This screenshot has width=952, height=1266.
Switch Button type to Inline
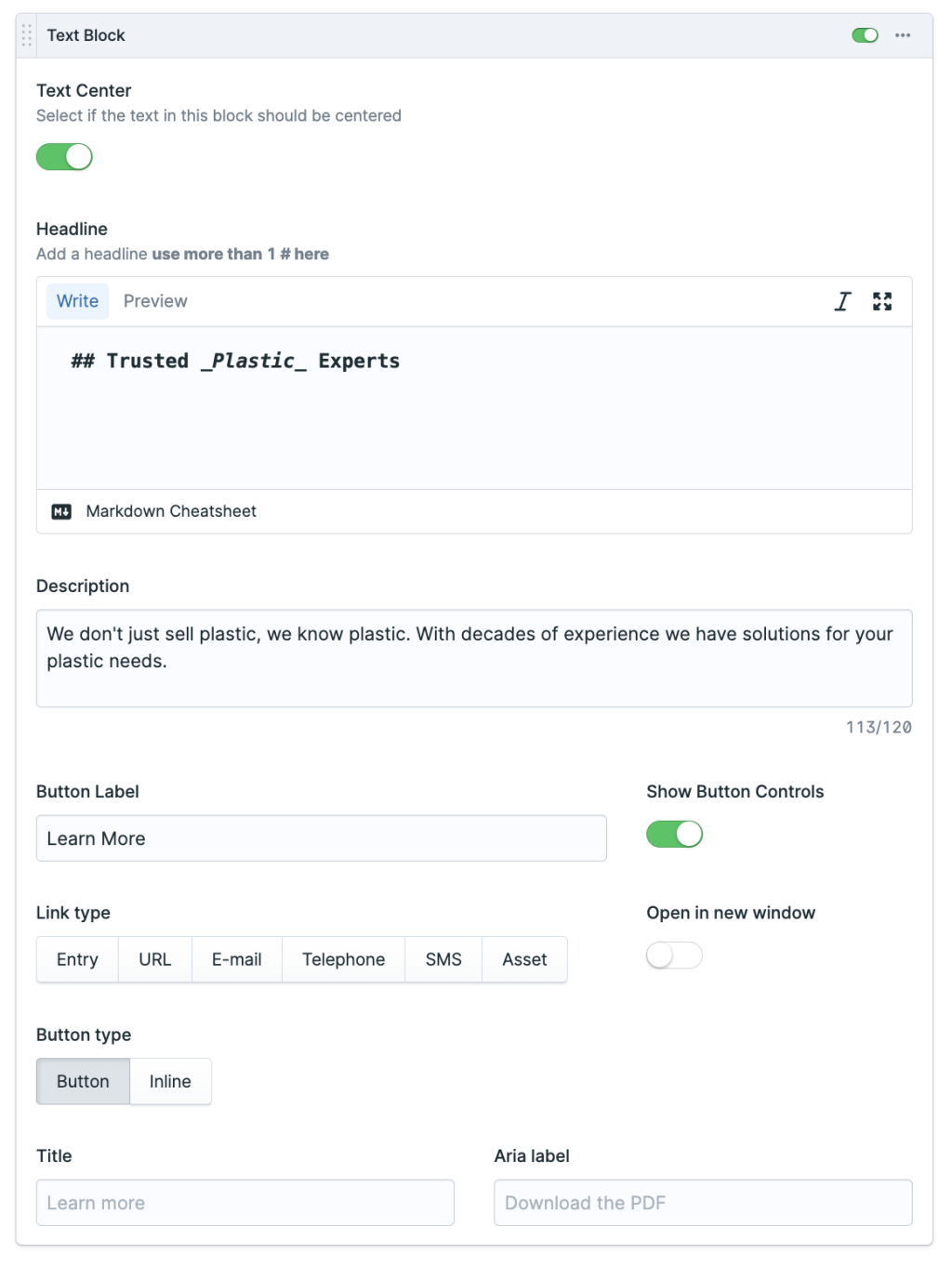pyautogui.click(x=169, y=1081)
